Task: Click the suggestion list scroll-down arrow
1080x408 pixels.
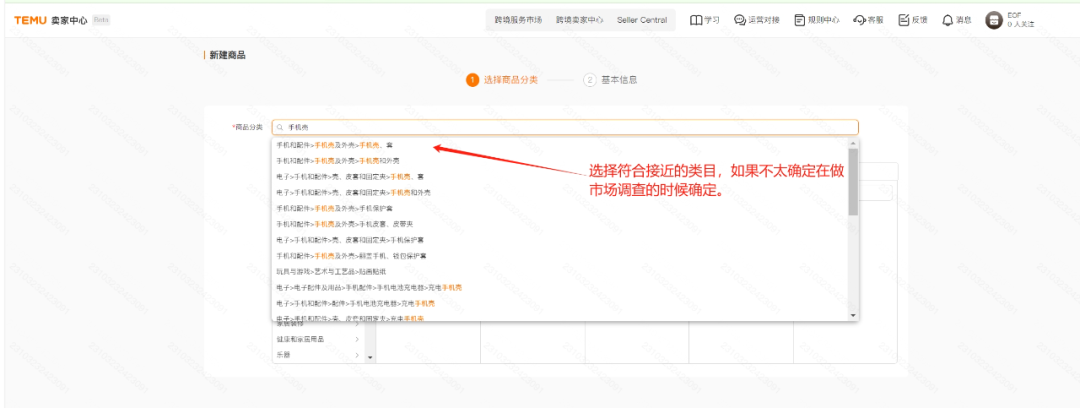Action: 853,315
